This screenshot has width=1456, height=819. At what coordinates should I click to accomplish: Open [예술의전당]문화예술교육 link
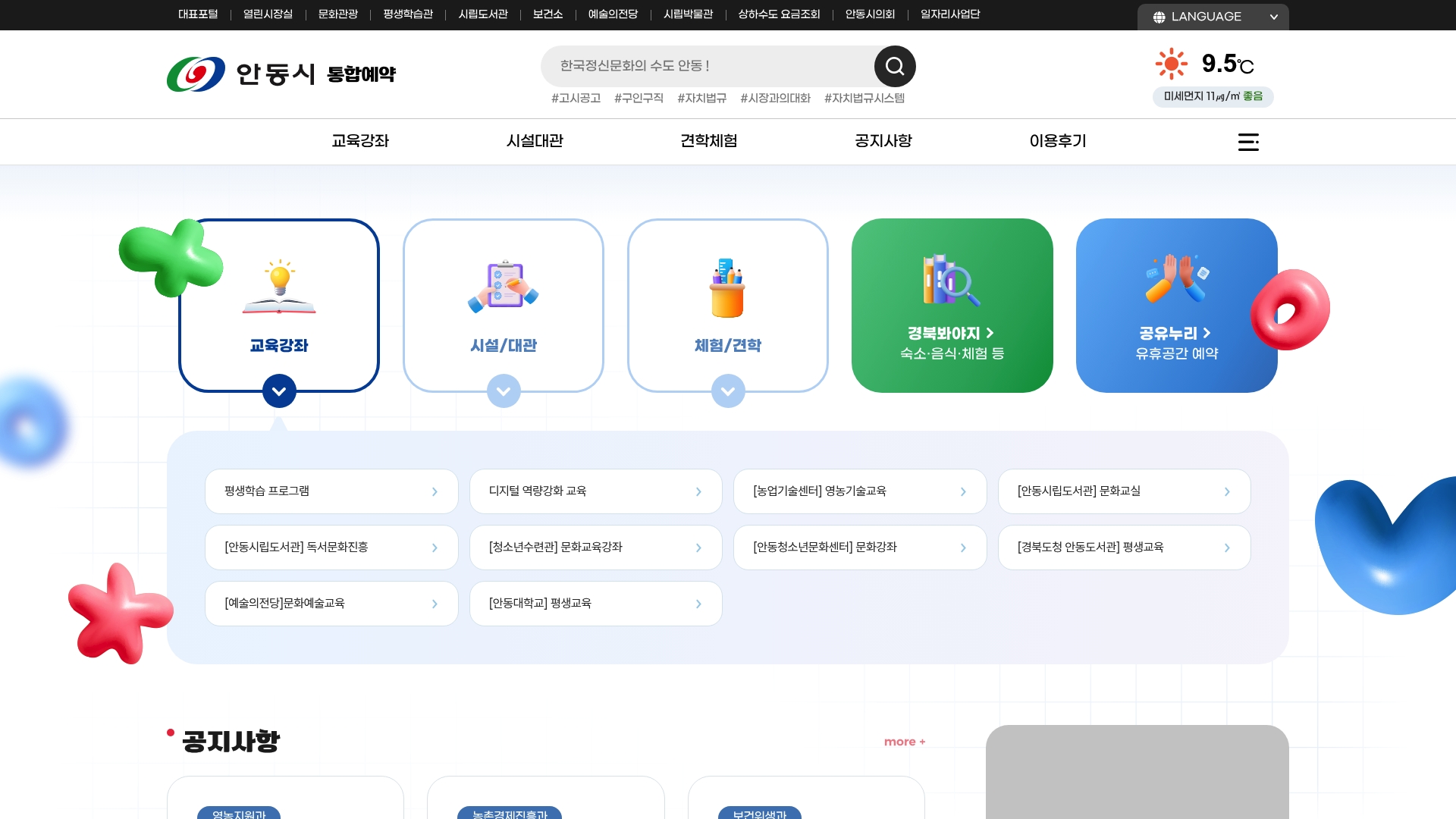331,604
